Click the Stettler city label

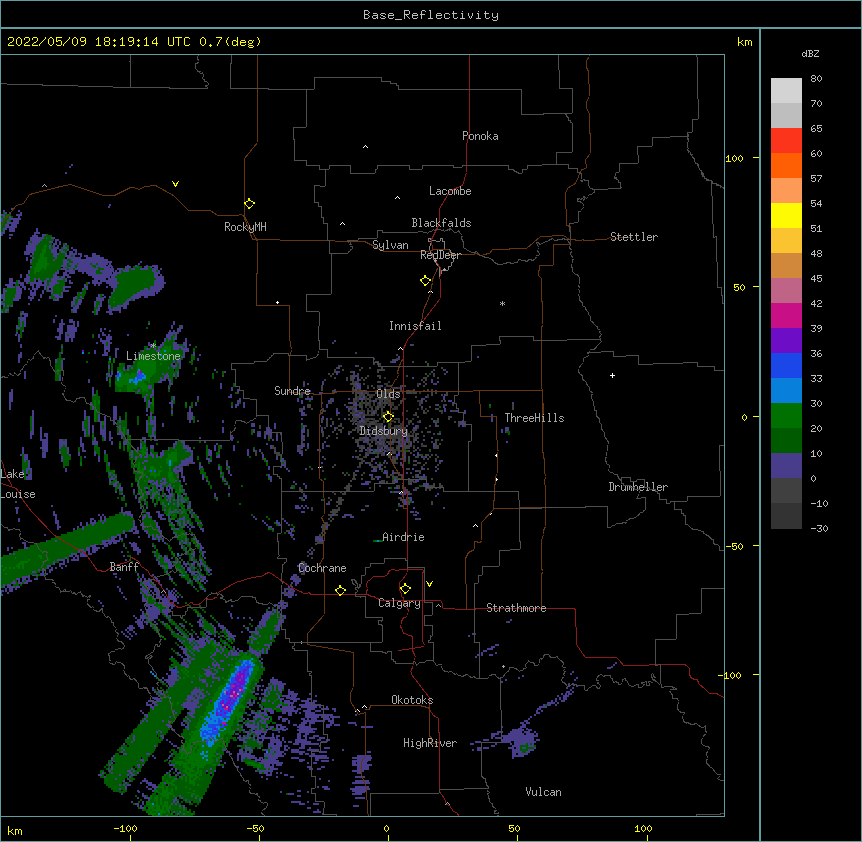coord(634,237)
